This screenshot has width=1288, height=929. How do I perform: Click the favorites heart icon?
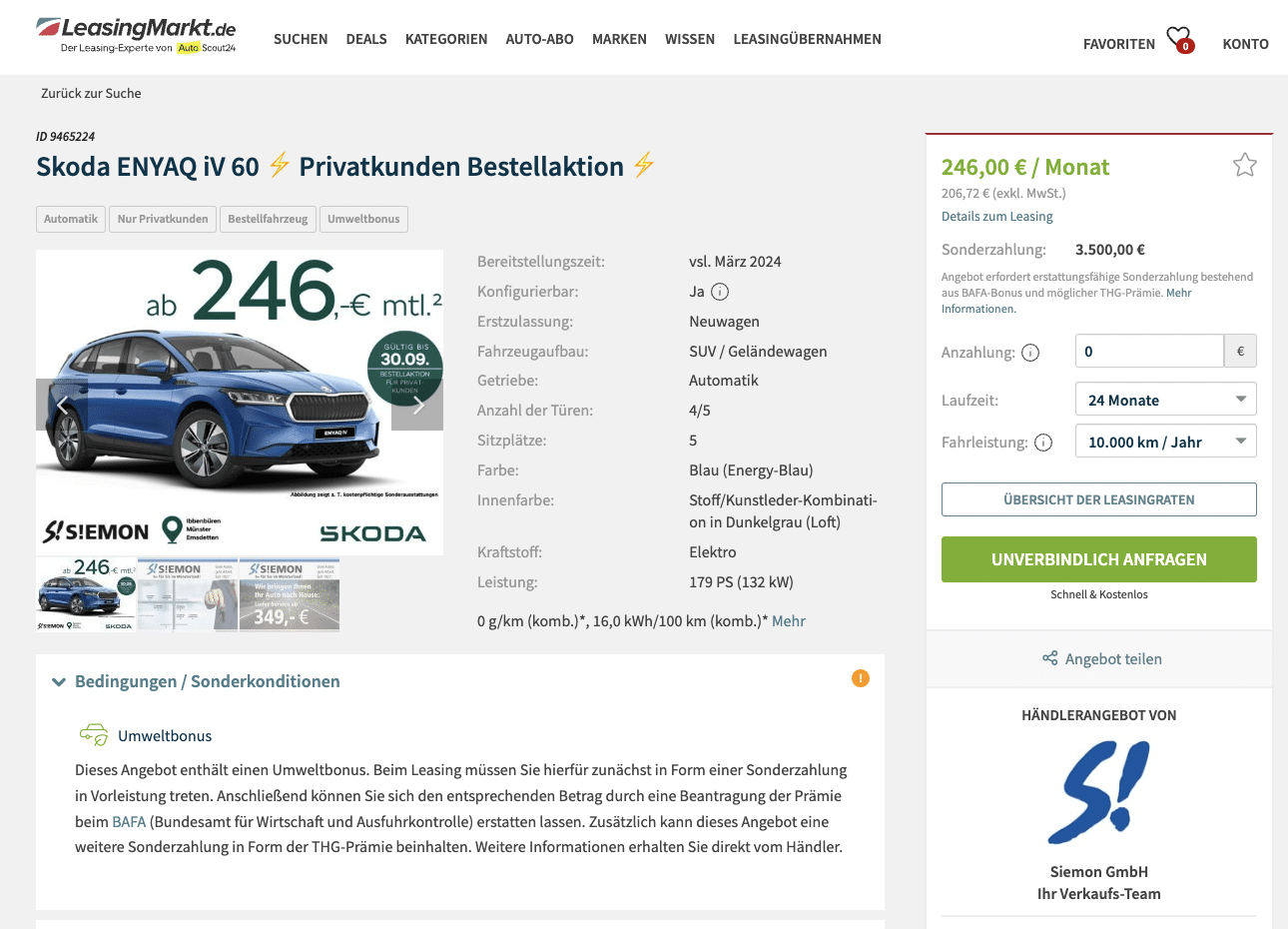(x=1180, y=39)
